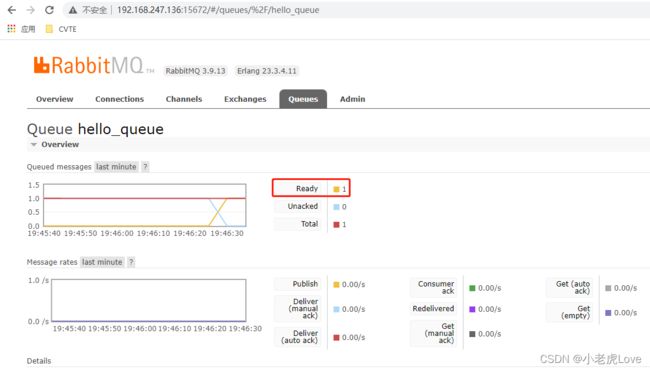The image size is (650, 370).
Task: Switch to the Channels tab
Action: click(x=184, y=99)
